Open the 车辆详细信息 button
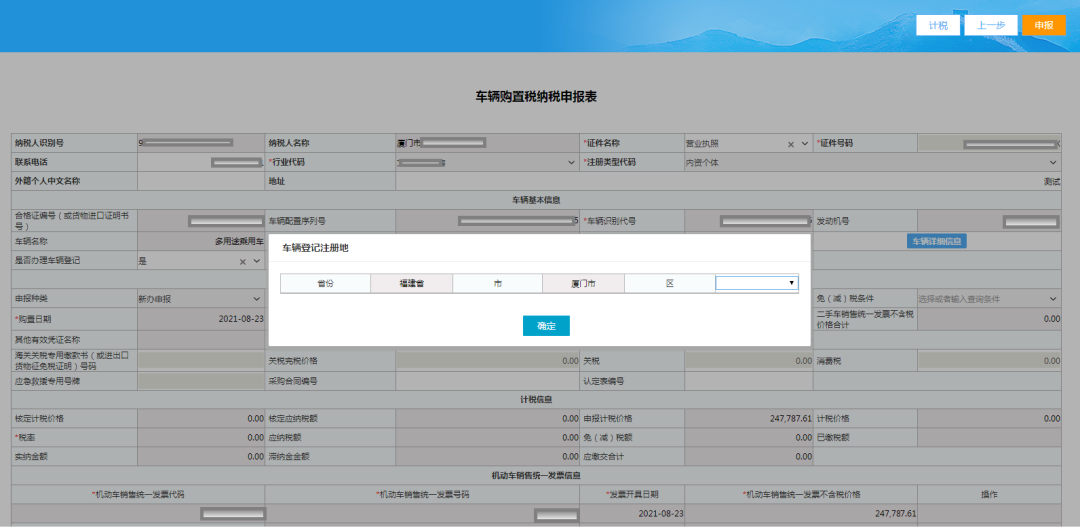This screenshot has width=1080, height=528. pyautogui.click(x=937, y=241)
